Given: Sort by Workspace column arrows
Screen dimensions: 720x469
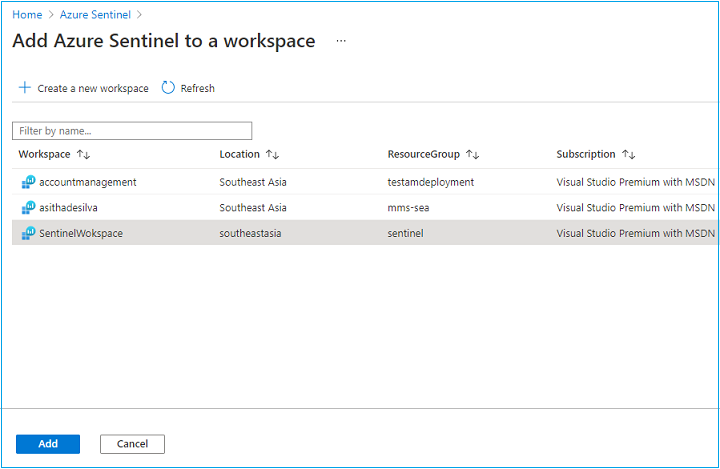Looking at the screenshot, I should click(x=83, y=154).
